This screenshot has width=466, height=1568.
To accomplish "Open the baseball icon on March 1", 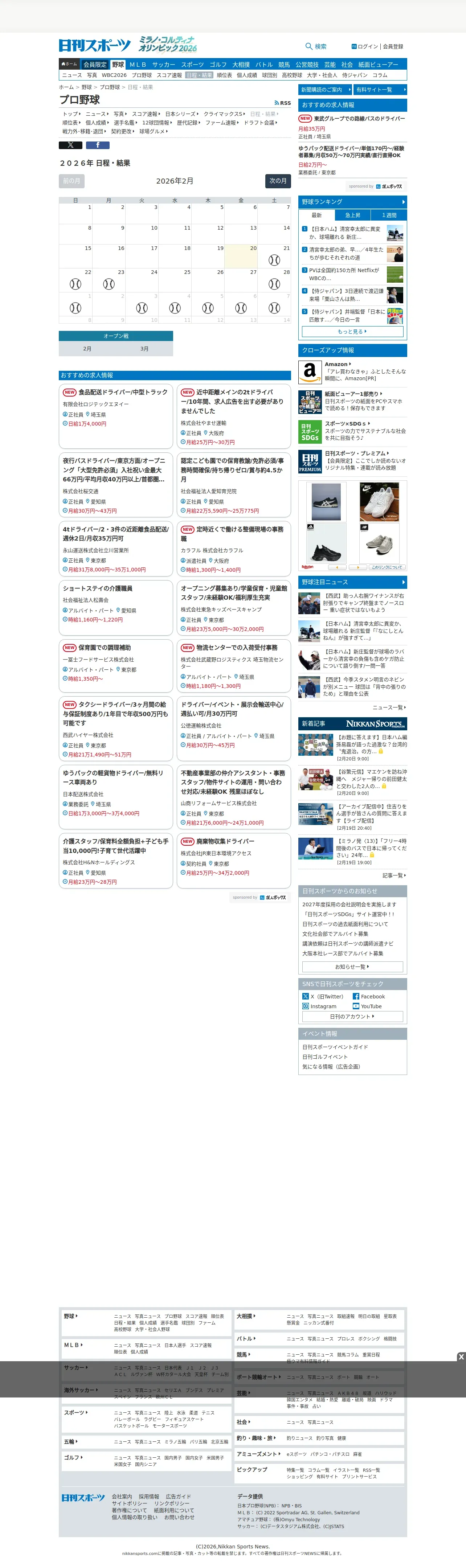I will pyautogui.click(x=75, y=308).
